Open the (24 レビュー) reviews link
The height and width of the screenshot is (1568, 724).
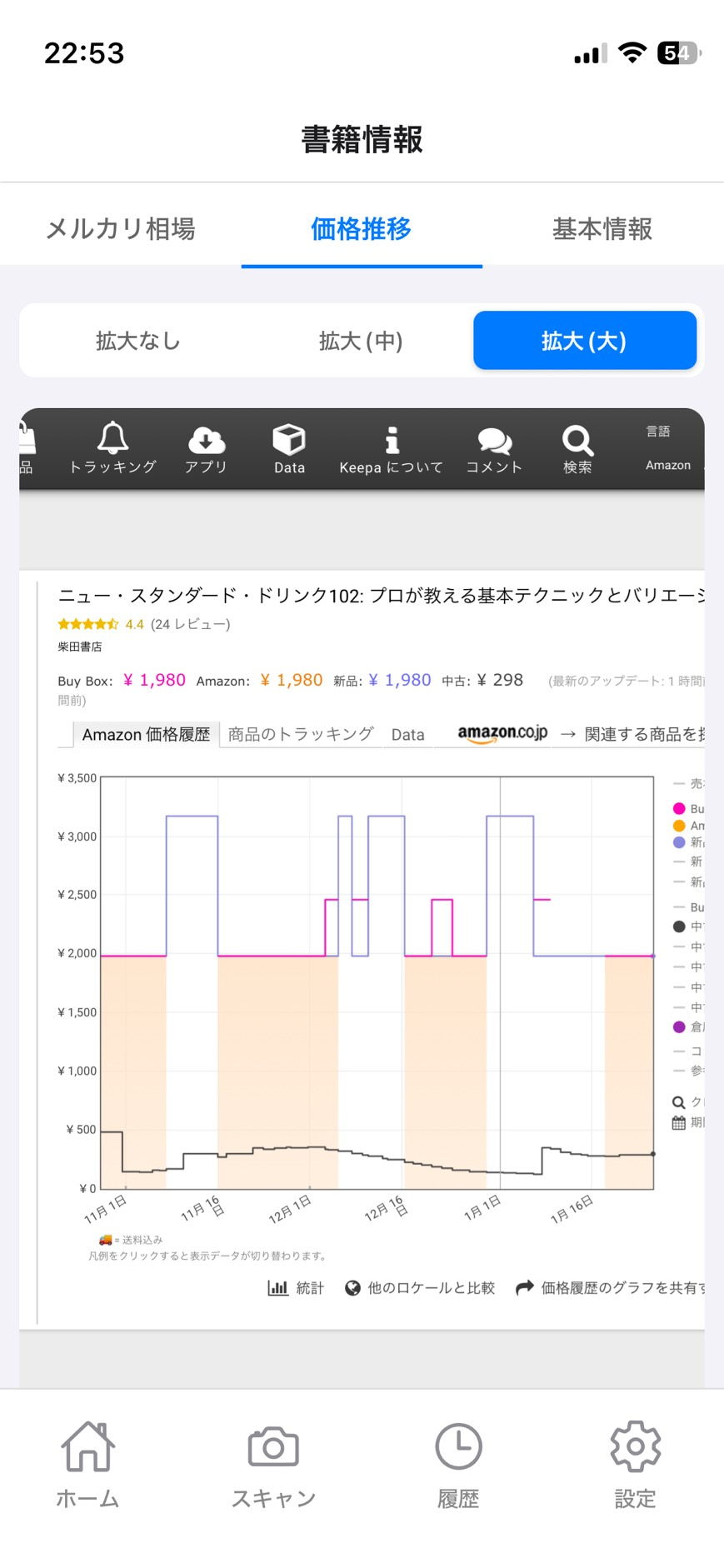pyautogui.click(x=191, y=624)
